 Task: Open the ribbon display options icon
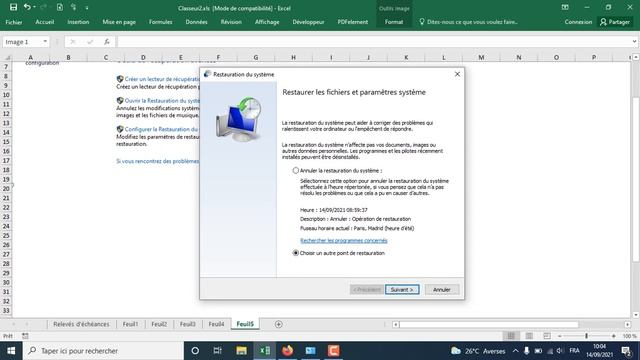pyautogui.click(x=565, y=7)
